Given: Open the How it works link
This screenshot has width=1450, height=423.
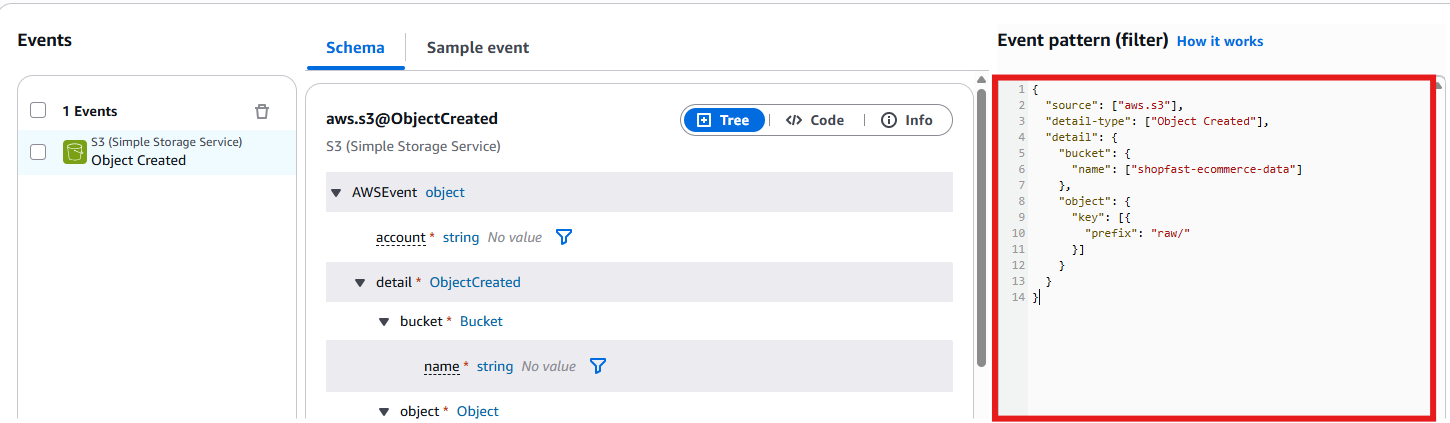Looking at the screenshot, I should click(1220, 41).
